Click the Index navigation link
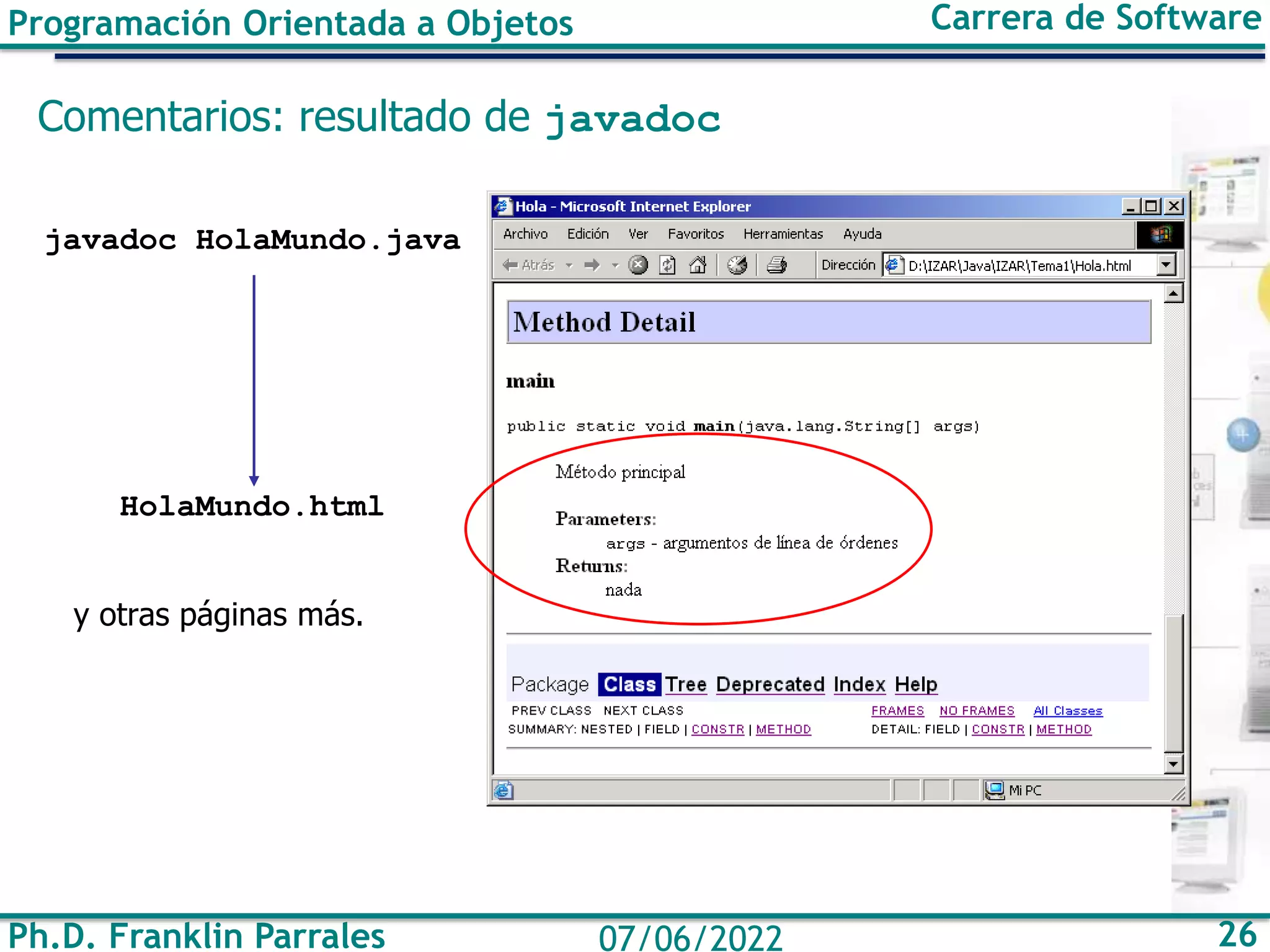 (x=859, y=684)
